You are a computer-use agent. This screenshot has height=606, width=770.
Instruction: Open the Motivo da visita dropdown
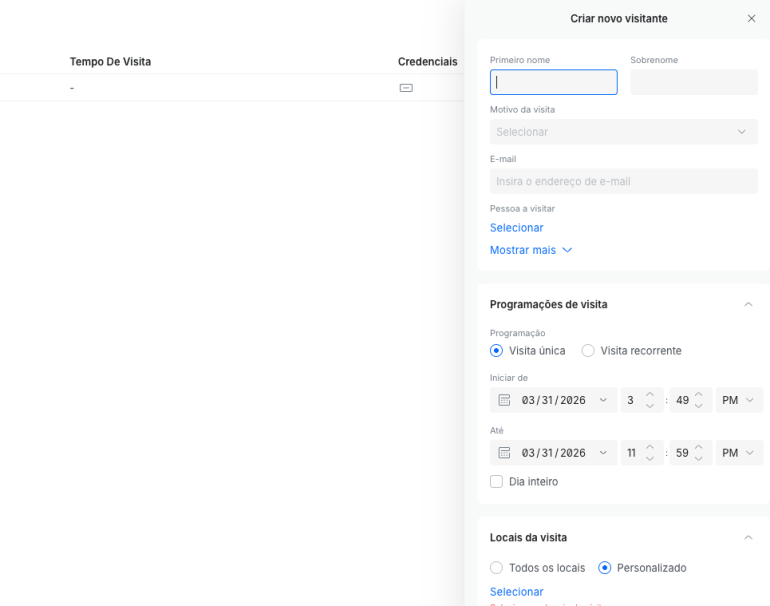pos(623,132)
